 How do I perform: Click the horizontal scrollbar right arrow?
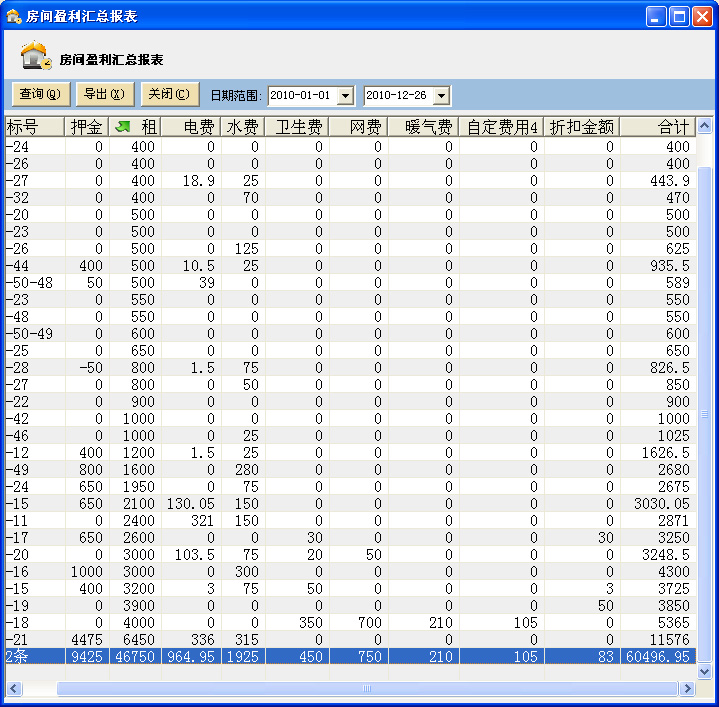pos(687,688)
